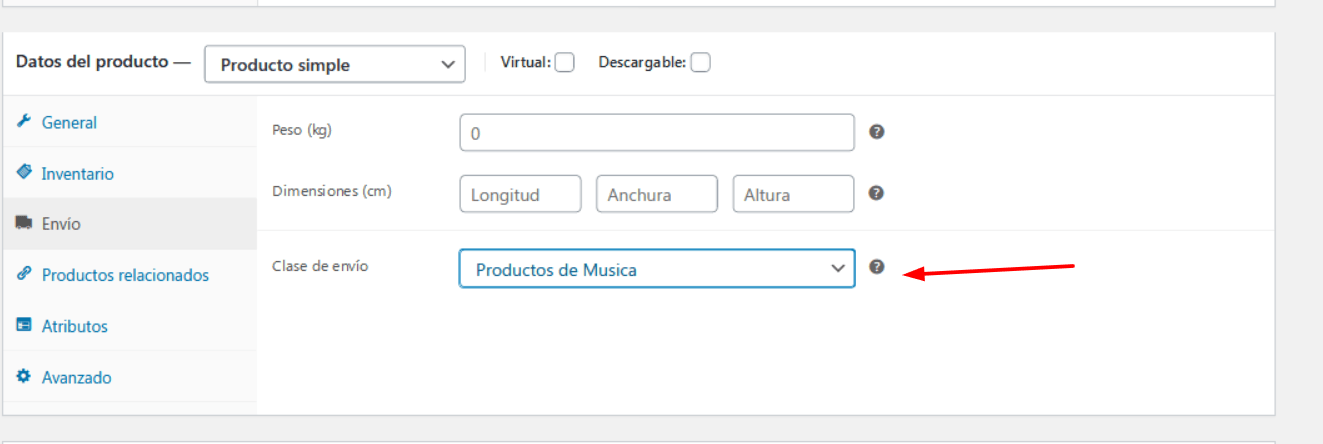
Task: Click the wrench icon beside General
Action: click(x=24, y=121)
